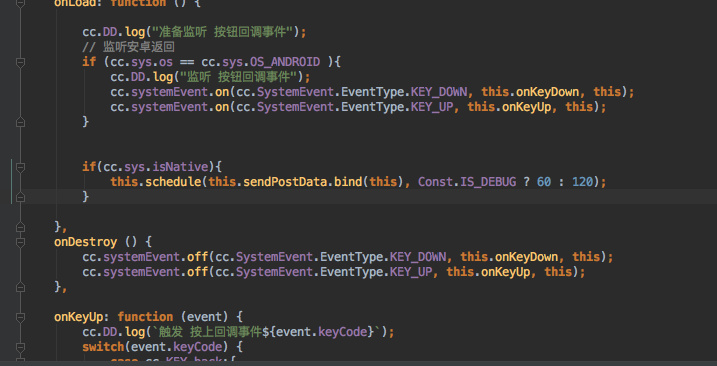Click the Const.IS_DEBUG identifier
Viewport: 717px width, 366px height.
pos(467,182)
